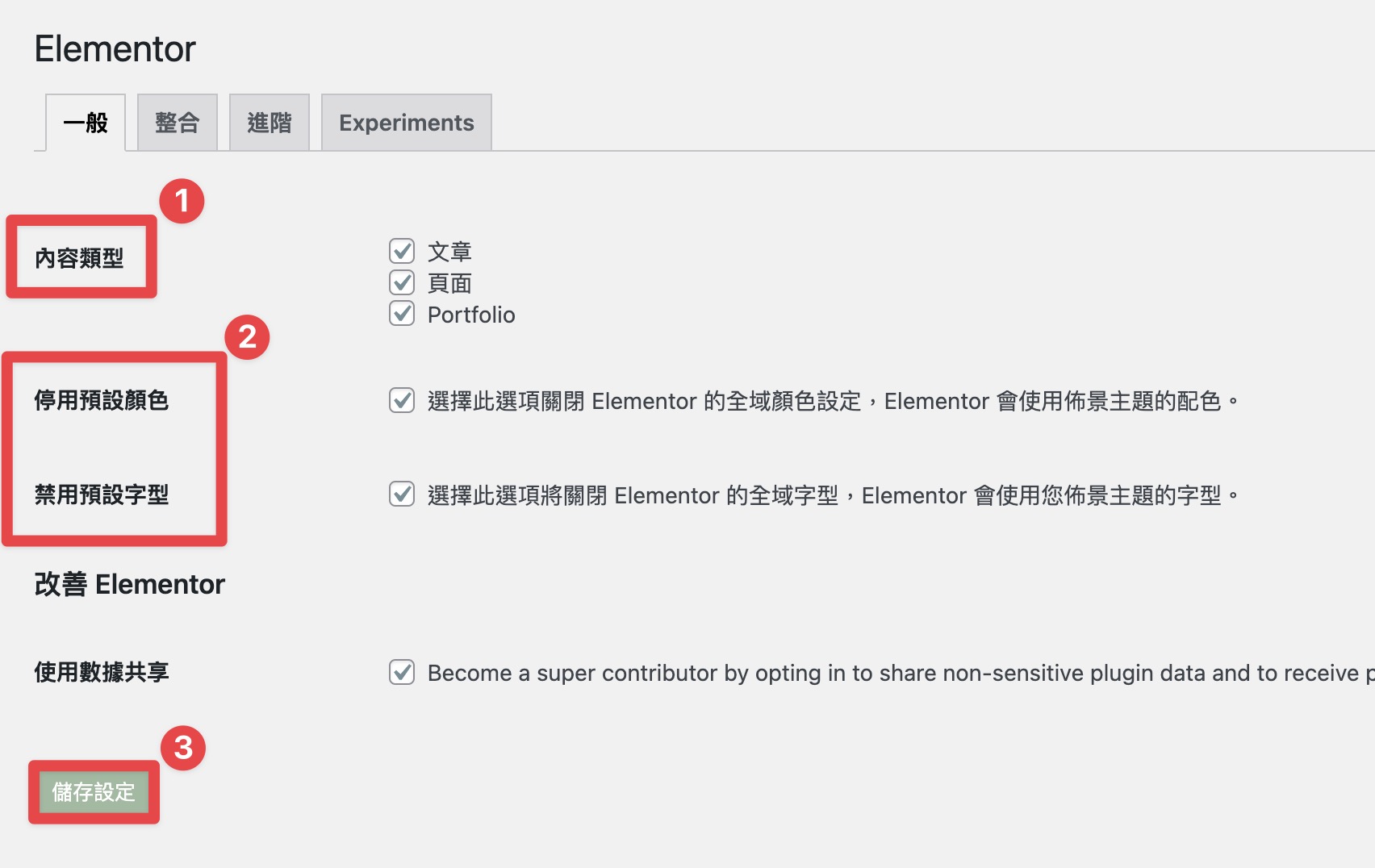Uncheck the Portfolio checkbox
This screenshot has width=1375, height=868.
[402, 313]
